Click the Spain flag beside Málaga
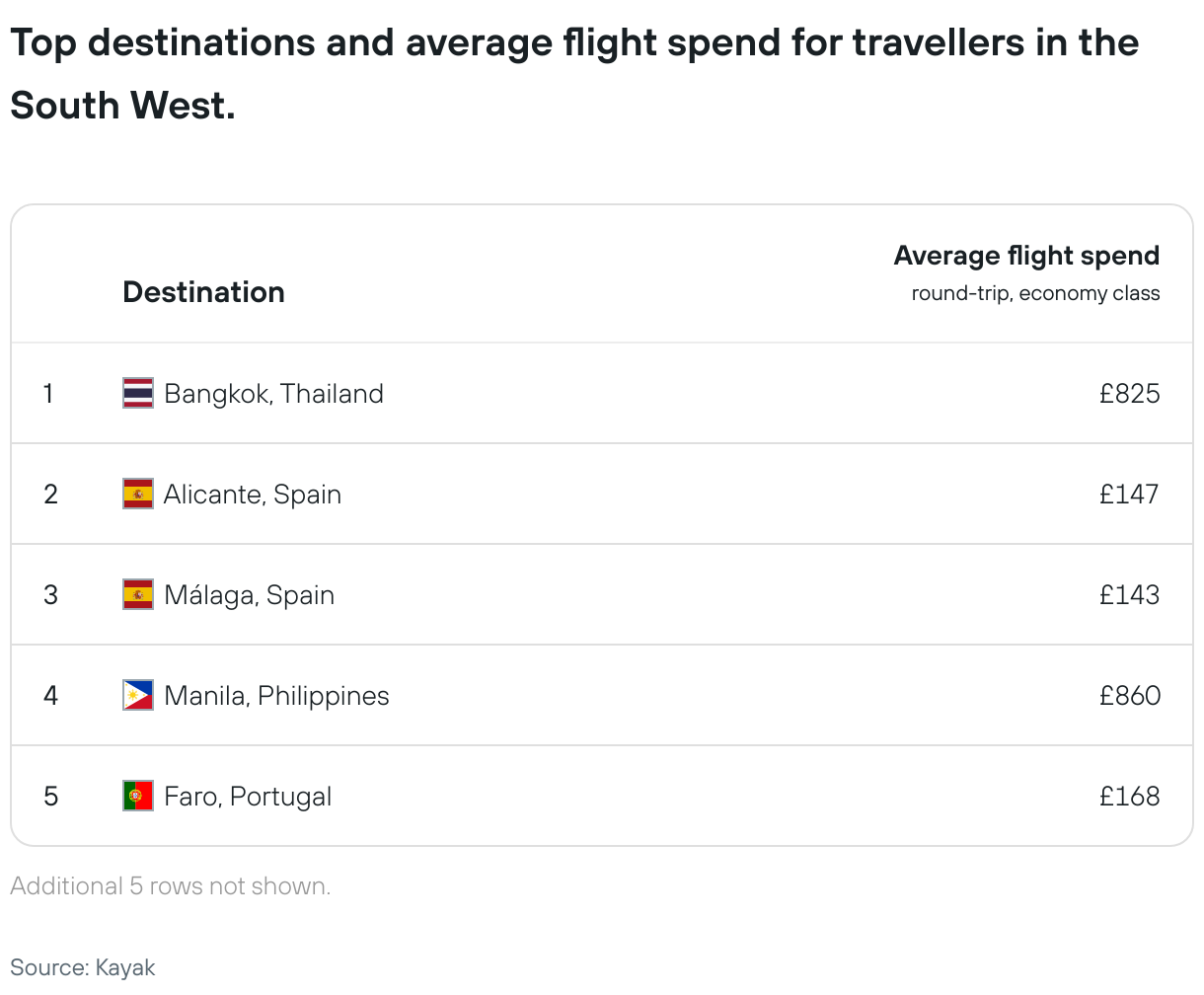Viewport: 1204px width, 995px height. (138, 594)
